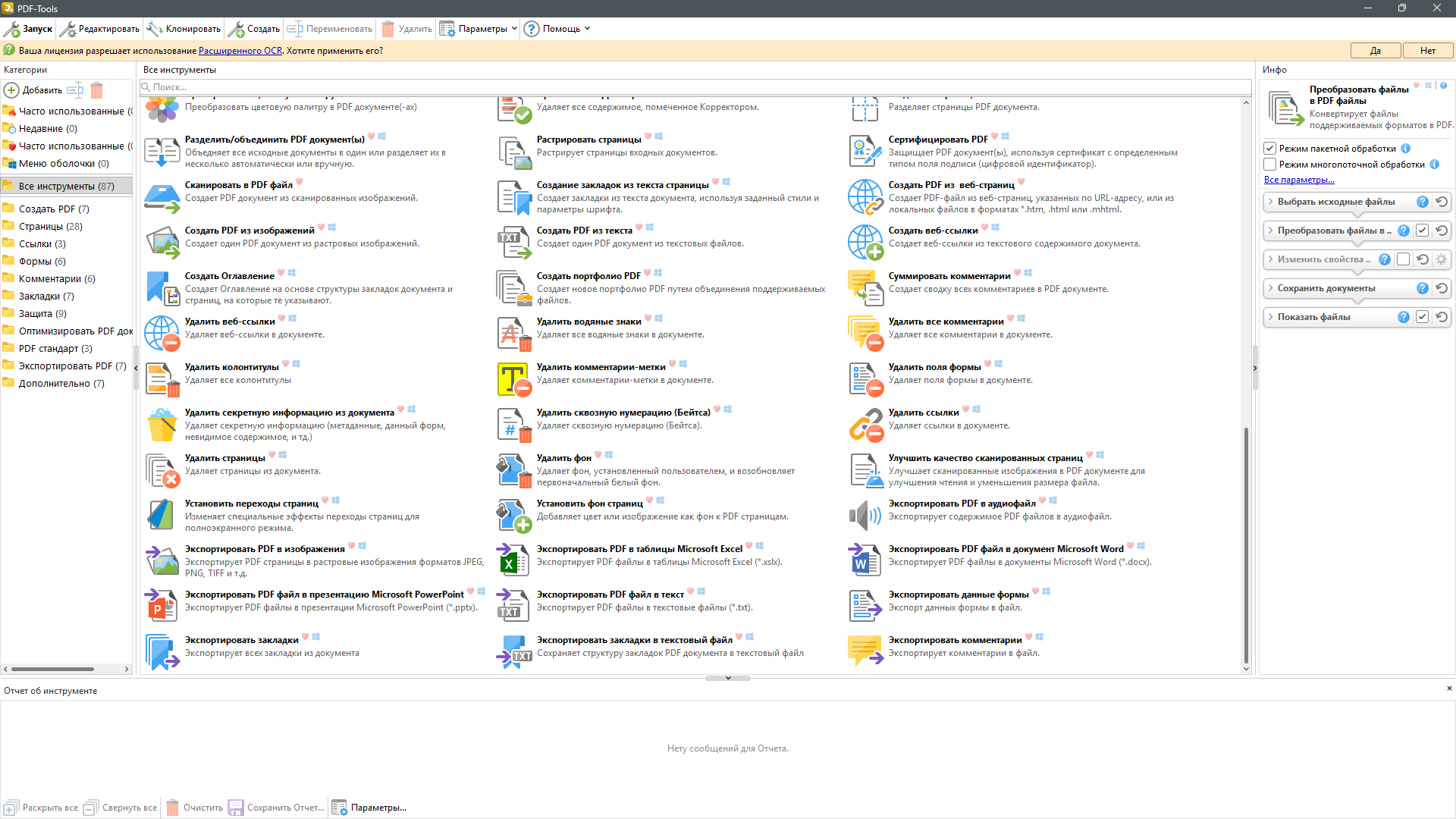1456x819 pixels.
Task: Open Удалить веб-ссылки globe icon
Action: point(162,334)
